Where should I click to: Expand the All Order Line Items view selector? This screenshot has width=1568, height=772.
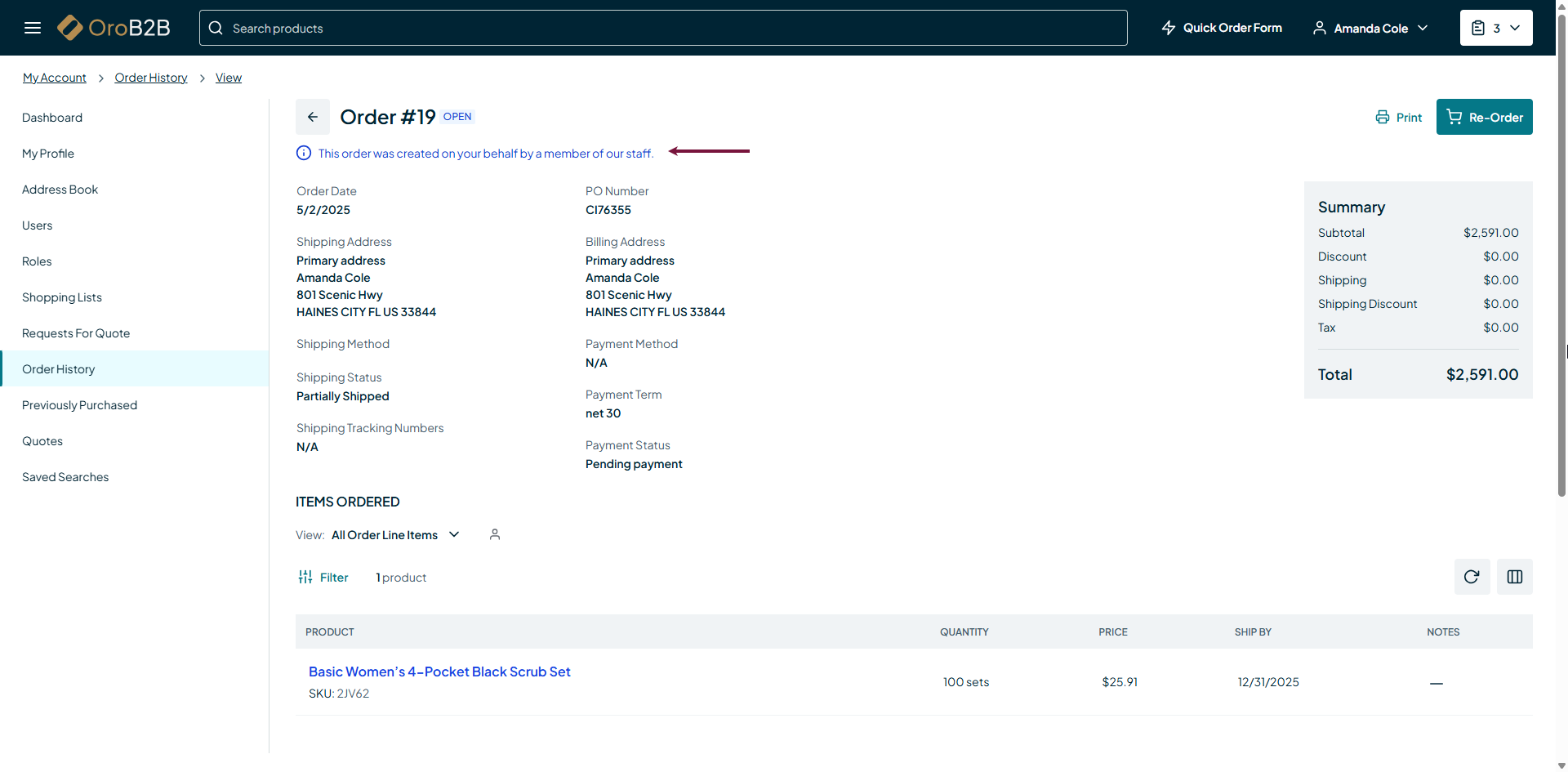[x=395, y=535]
